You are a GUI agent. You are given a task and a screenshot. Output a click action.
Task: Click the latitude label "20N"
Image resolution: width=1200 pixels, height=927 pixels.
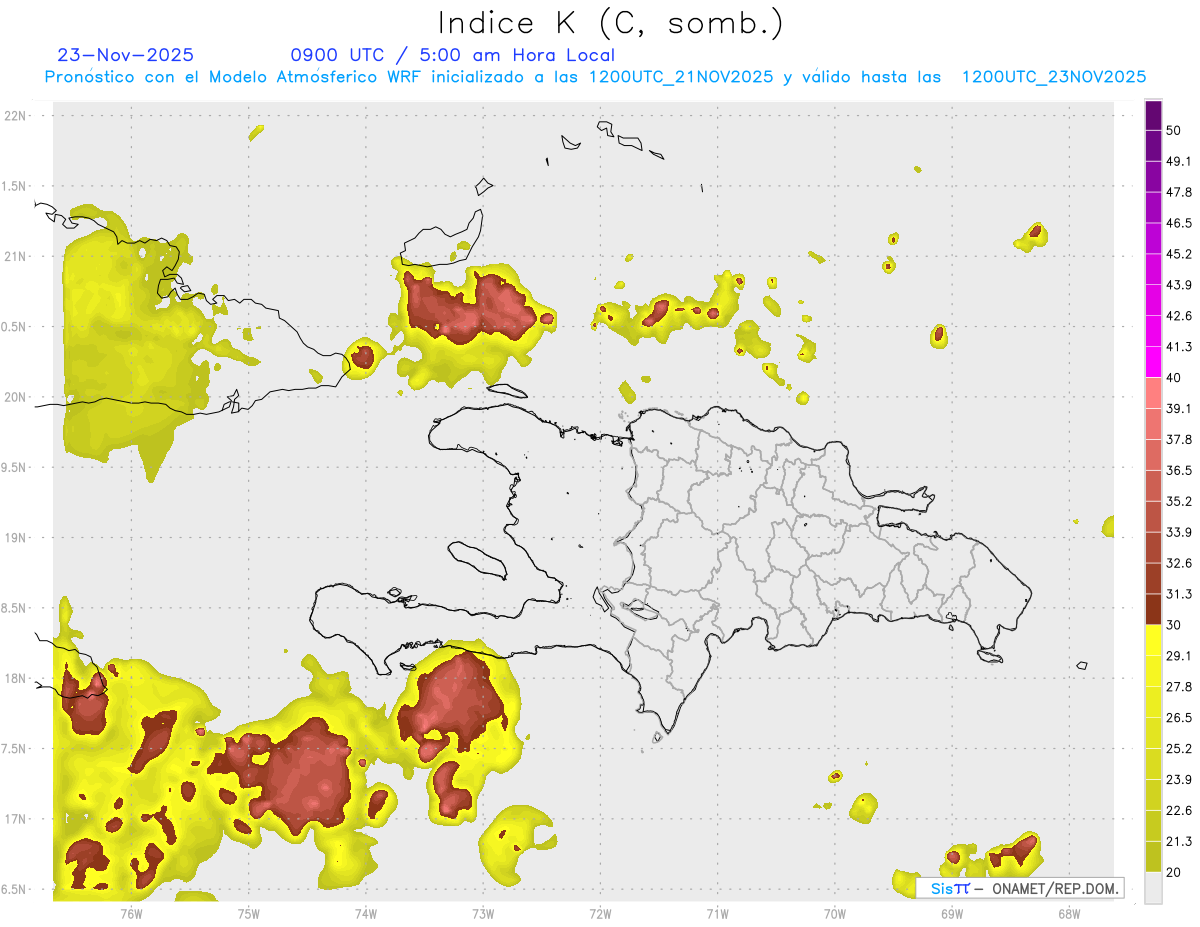tap(16, 397)
